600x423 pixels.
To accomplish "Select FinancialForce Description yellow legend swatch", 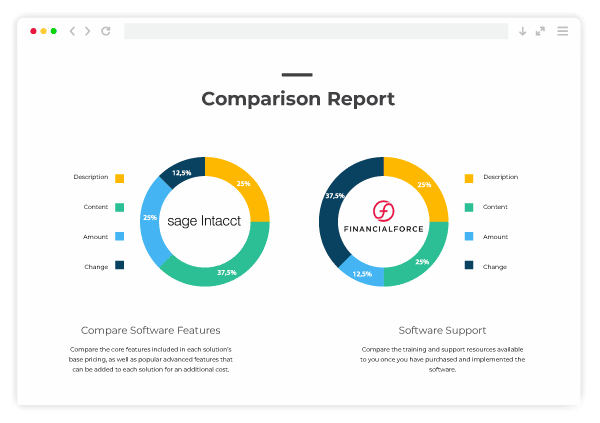I will point(469,178).
